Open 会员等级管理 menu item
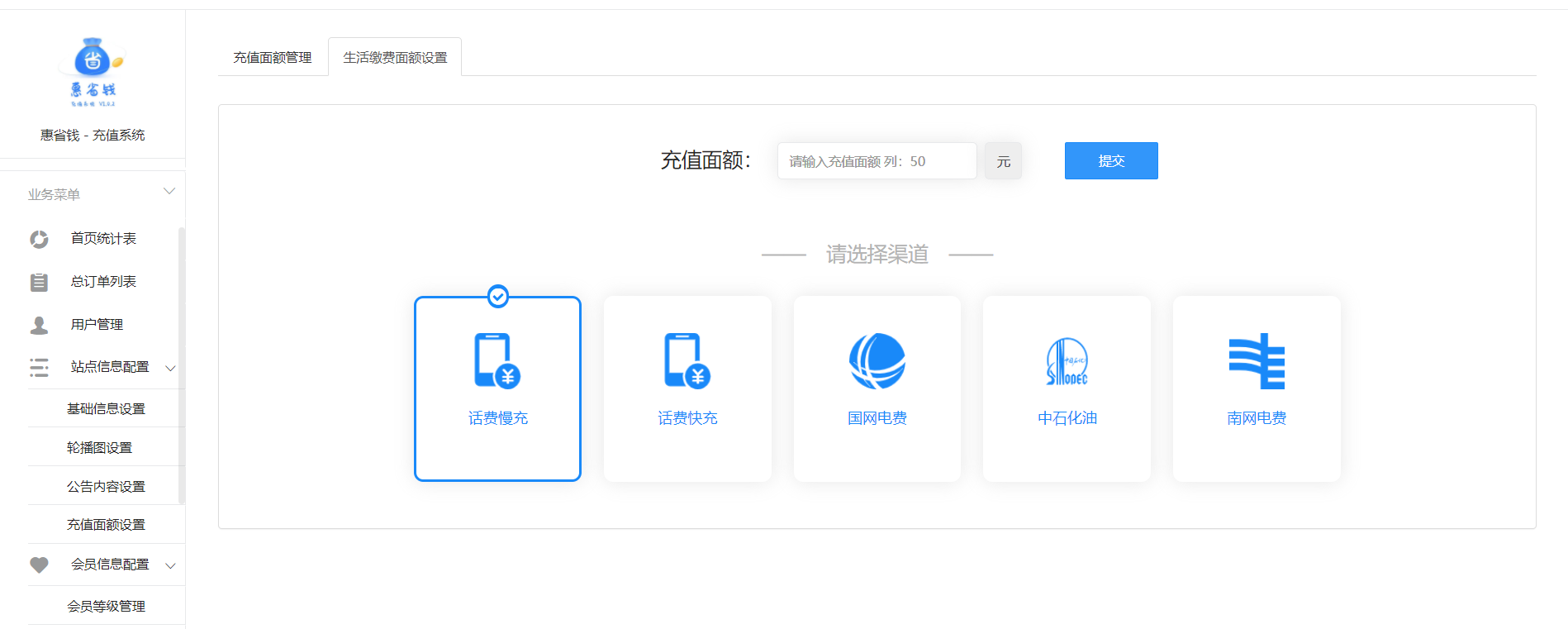The height and width of the screenshot is (629, 1568). pyautogui.click(x=106, y=606)
